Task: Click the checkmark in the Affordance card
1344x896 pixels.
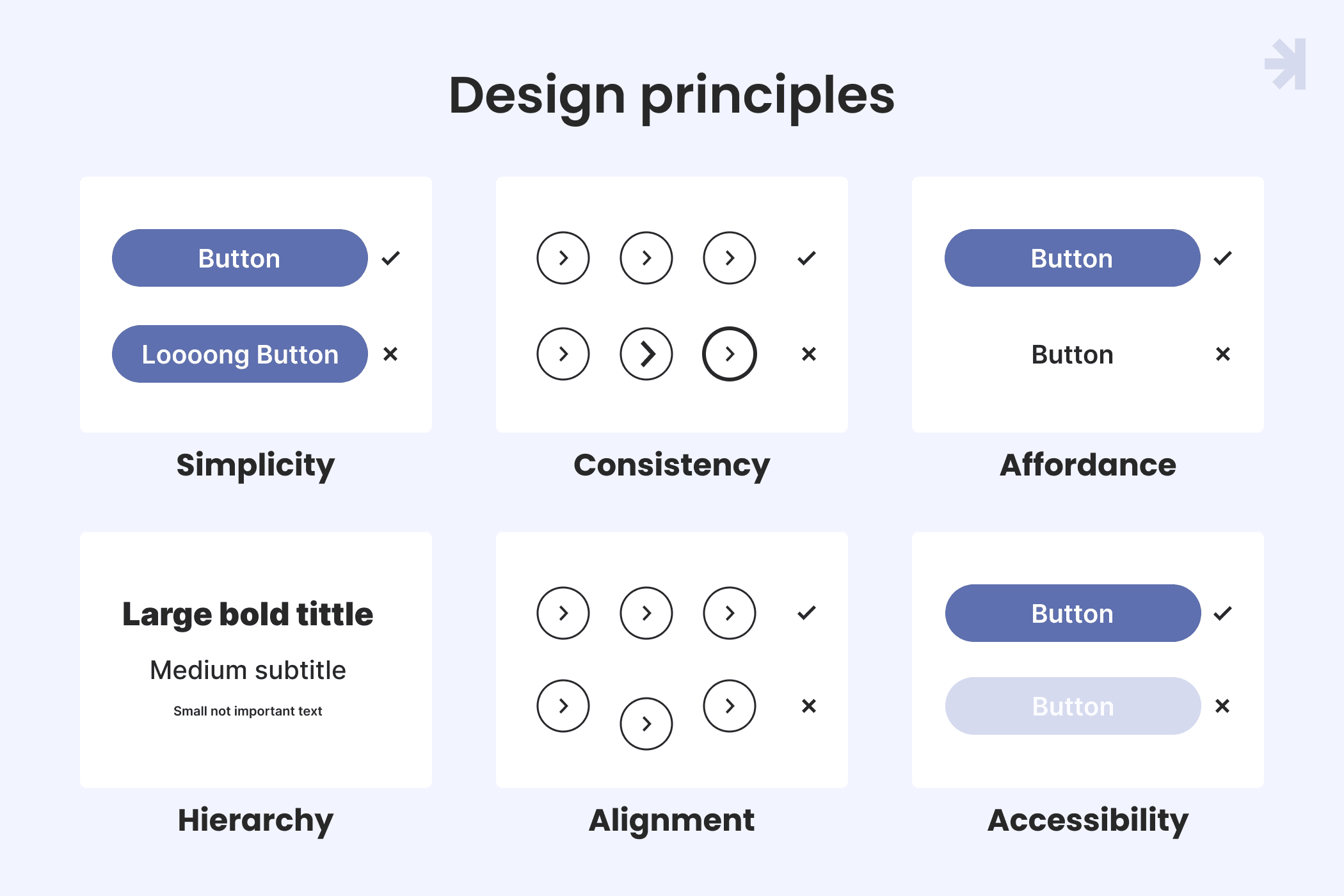Action: coord(1222,258)
